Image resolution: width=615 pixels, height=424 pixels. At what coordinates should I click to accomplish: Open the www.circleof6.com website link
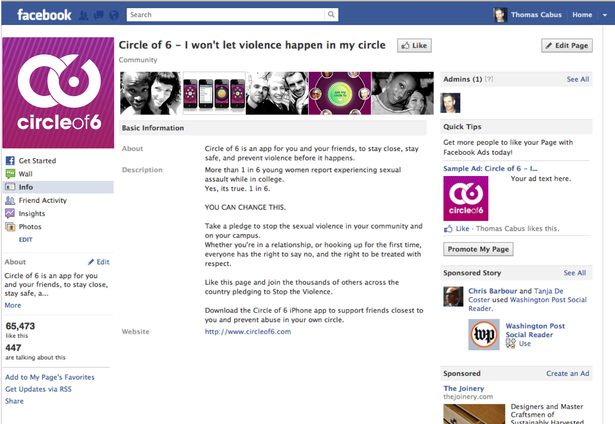pos(248,331)
